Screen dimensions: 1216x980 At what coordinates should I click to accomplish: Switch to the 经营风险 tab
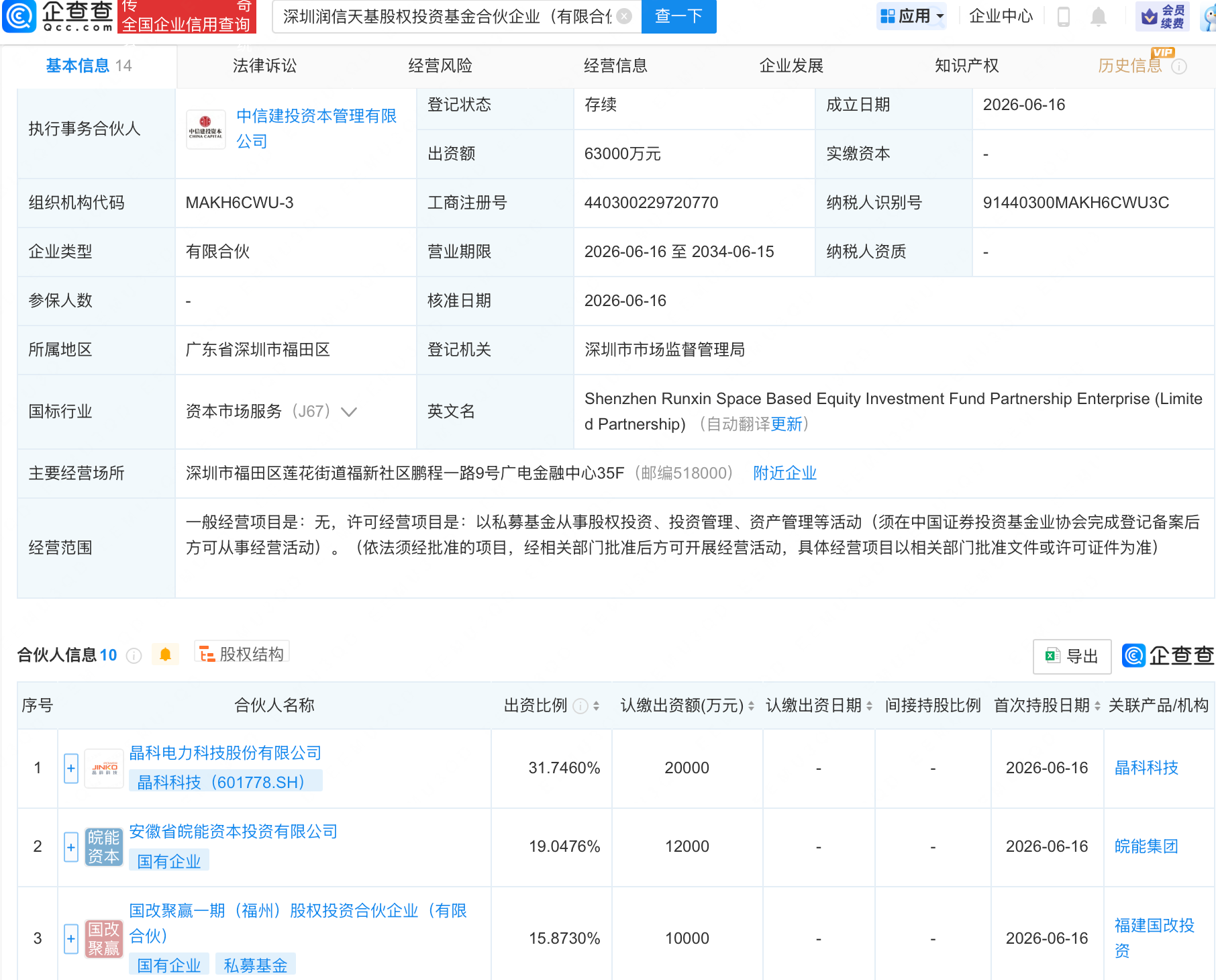[440, 66]
